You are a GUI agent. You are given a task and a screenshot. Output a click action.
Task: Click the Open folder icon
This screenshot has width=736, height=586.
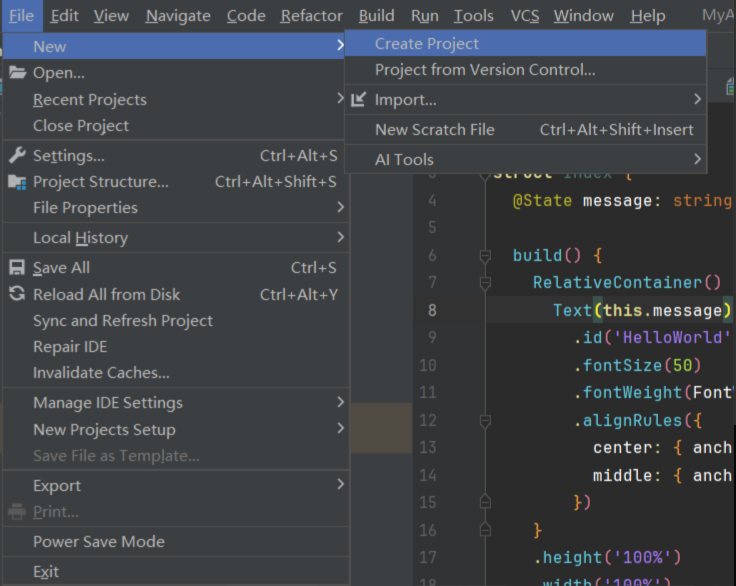pyautogui.click(x=17, y=72)
